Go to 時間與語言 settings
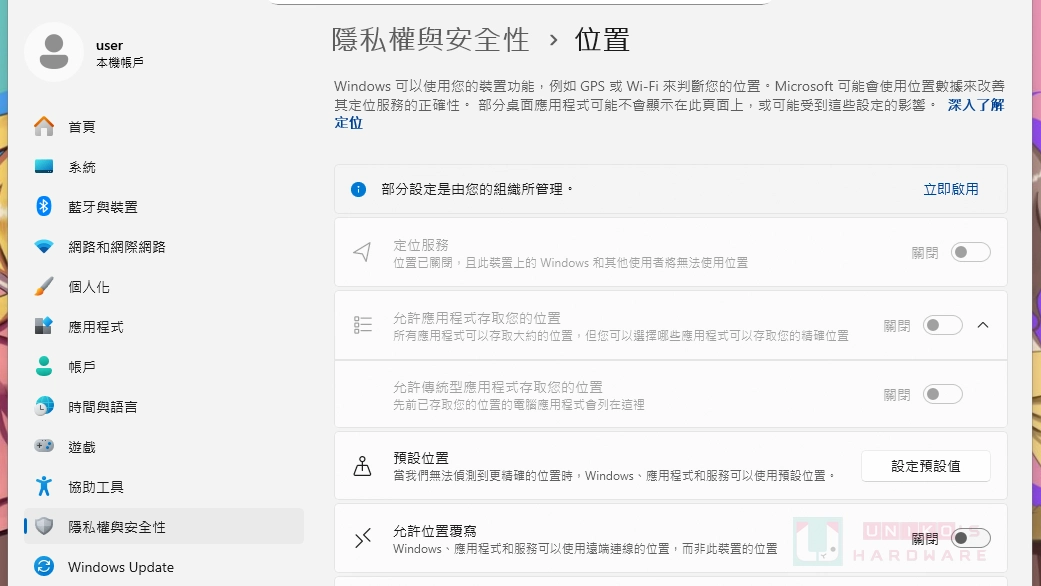The width and height of the screenshot is (1041, 586). tap(163, 407)
